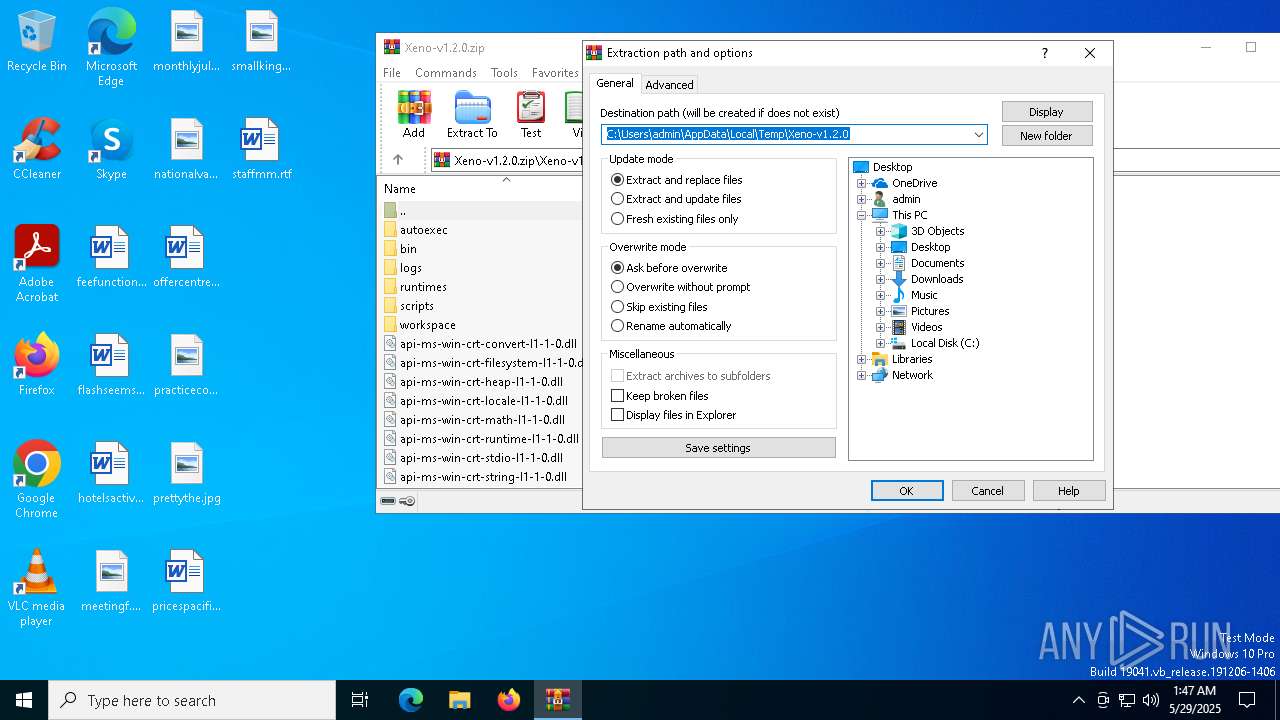Select Fresh existing files only option

pos(674,219)
